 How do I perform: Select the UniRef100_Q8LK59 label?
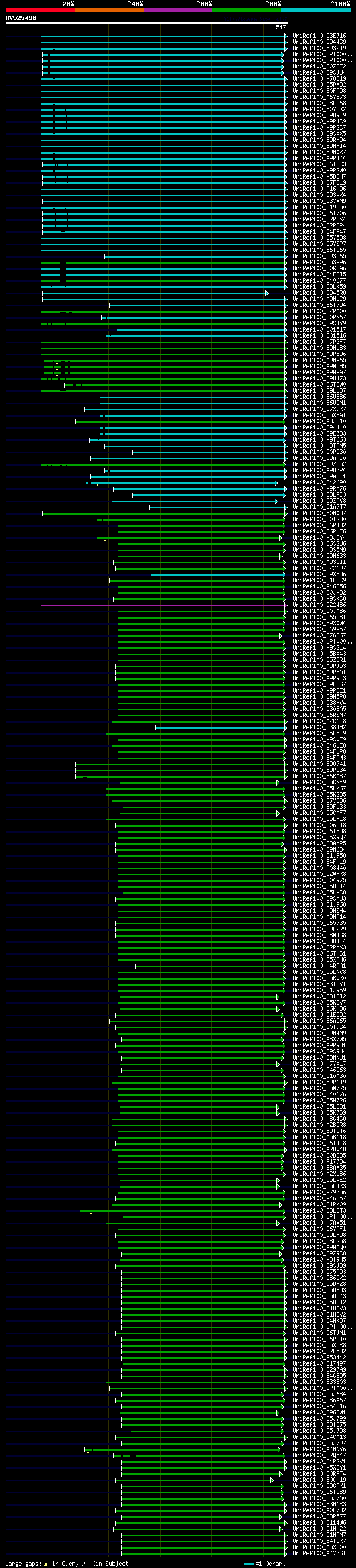[x=319, y=286]
